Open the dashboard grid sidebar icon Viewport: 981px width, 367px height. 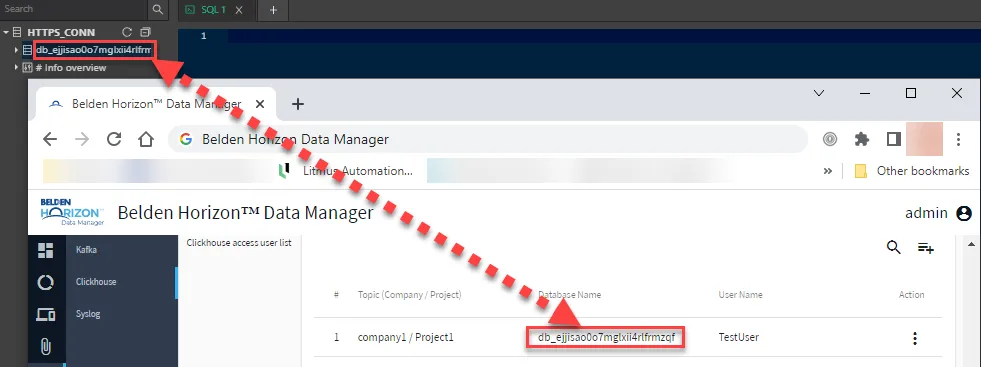[46, 251]
